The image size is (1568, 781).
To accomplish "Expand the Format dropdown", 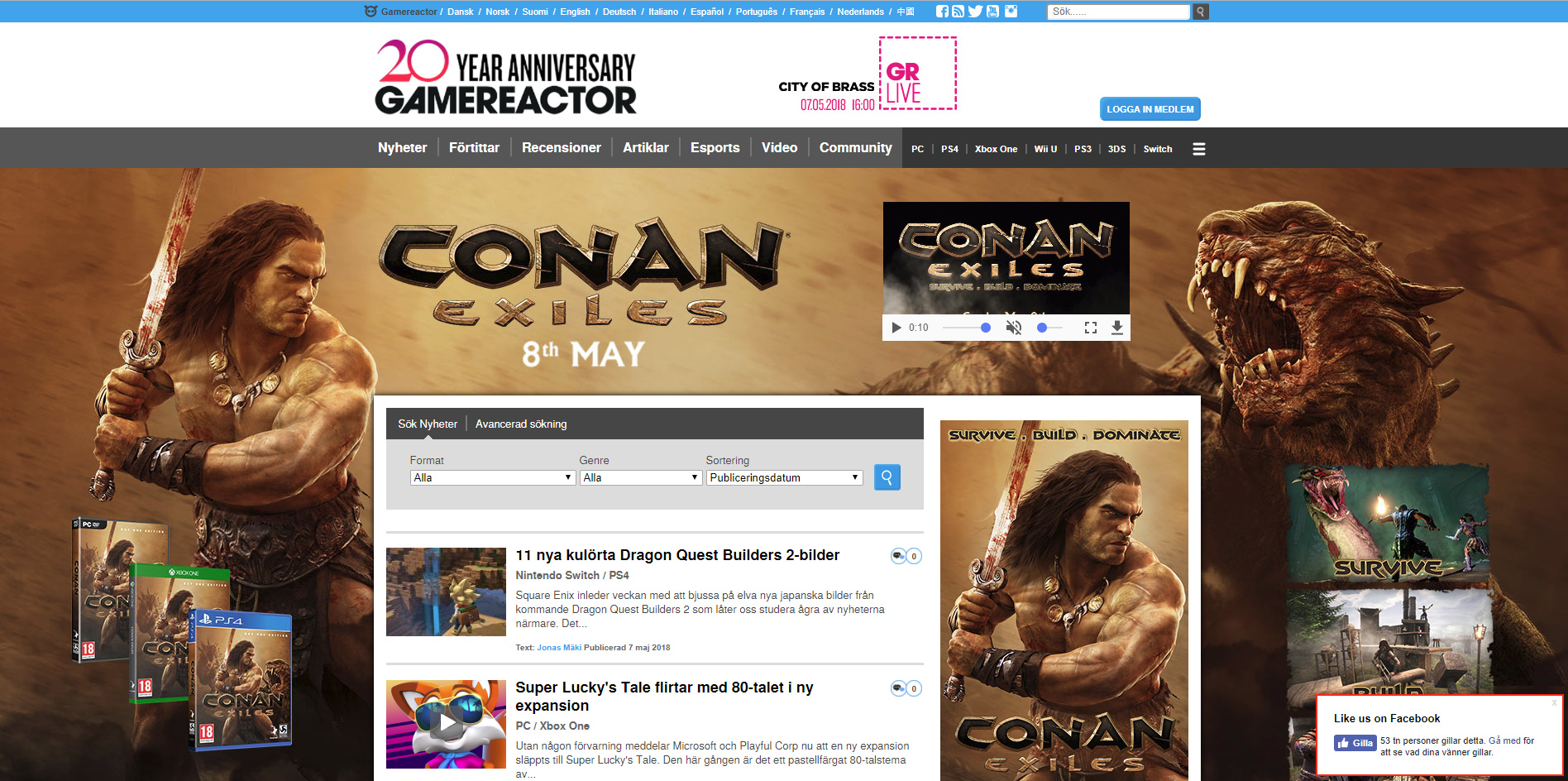I will [x=493, y=477].
